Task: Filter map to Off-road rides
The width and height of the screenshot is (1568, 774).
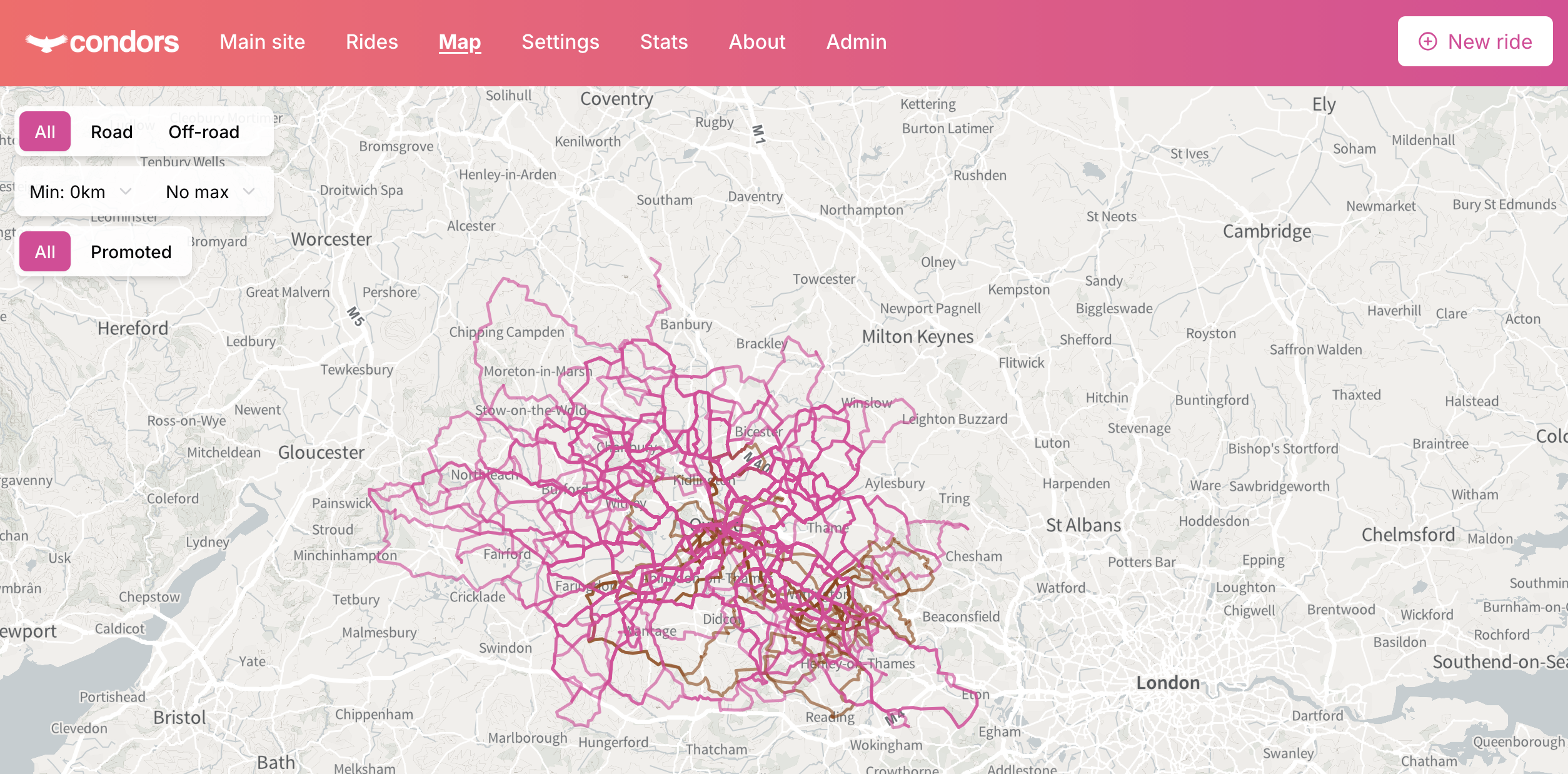Action: (204, 132)
